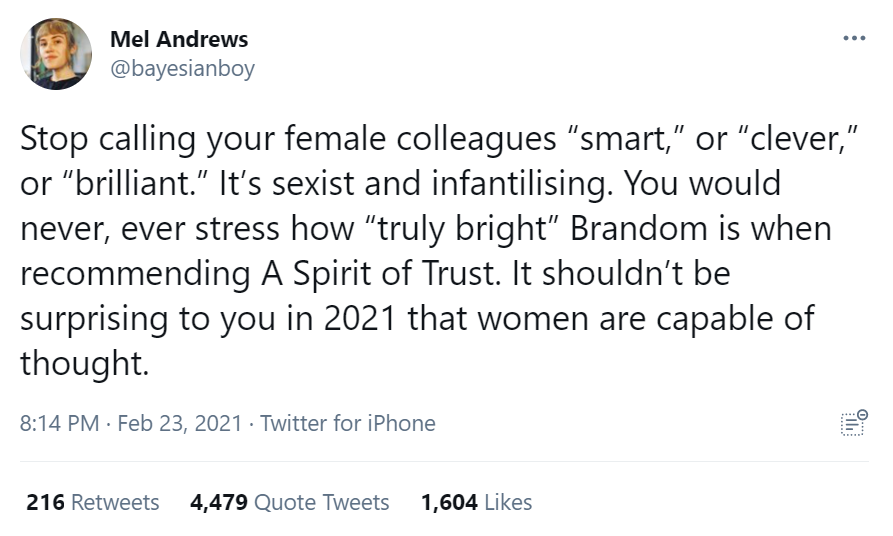Show the 216 Retweets list

[93, 502]
